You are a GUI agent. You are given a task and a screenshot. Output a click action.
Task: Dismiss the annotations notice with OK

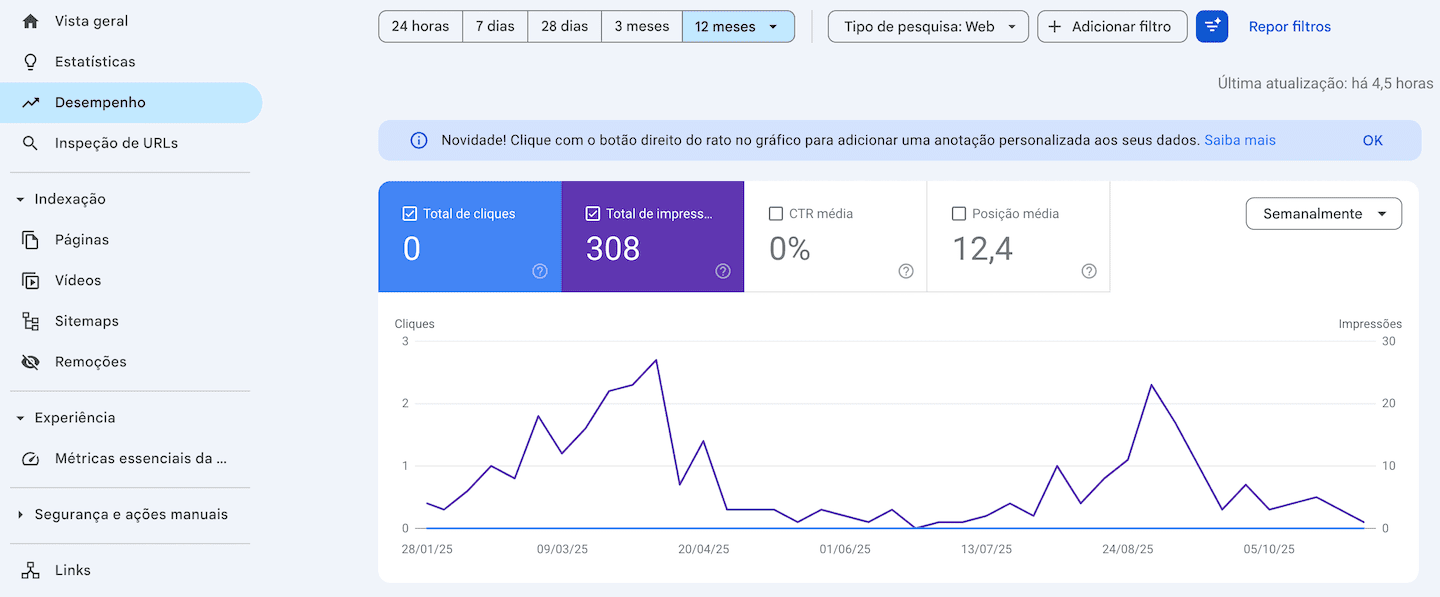tap(1372, 140)
